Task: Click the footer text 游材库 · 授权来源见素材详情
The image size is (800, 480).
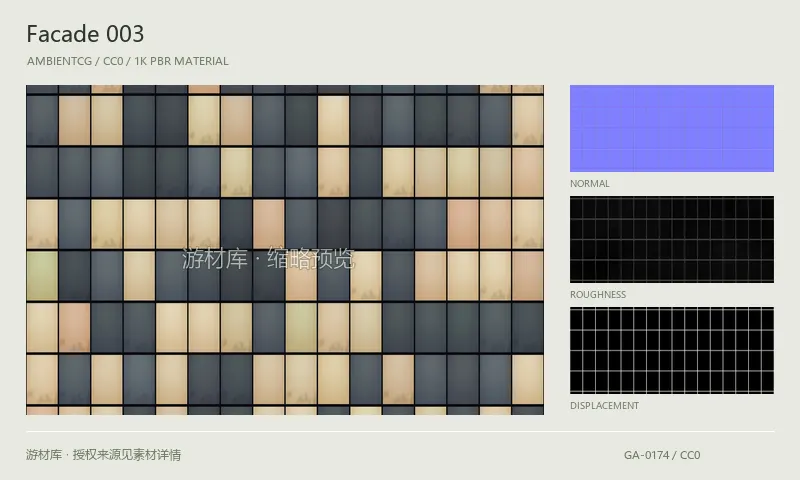Action: coord(104,454)
